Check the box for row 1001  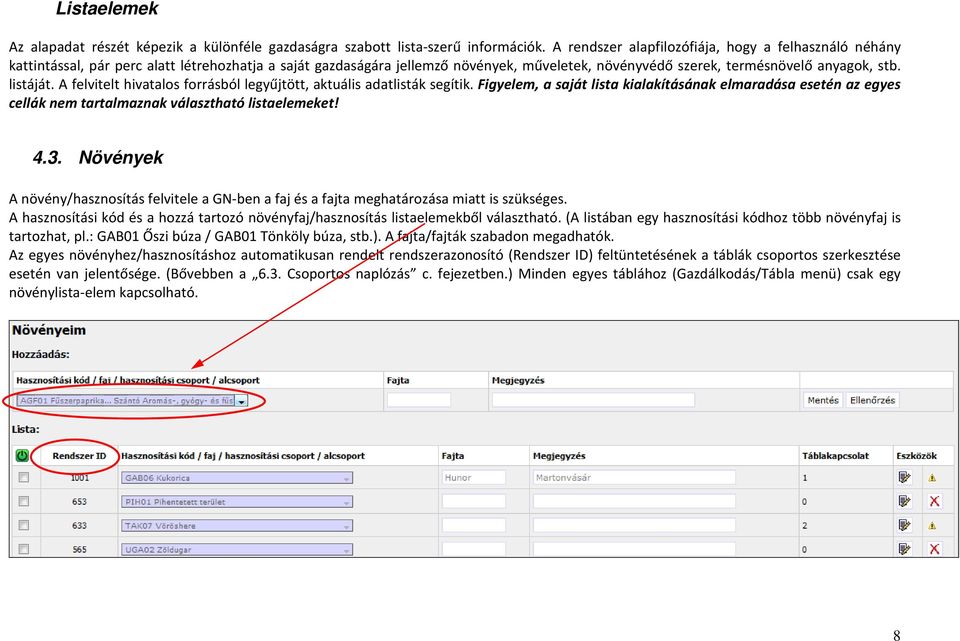[x=24, y=478]
